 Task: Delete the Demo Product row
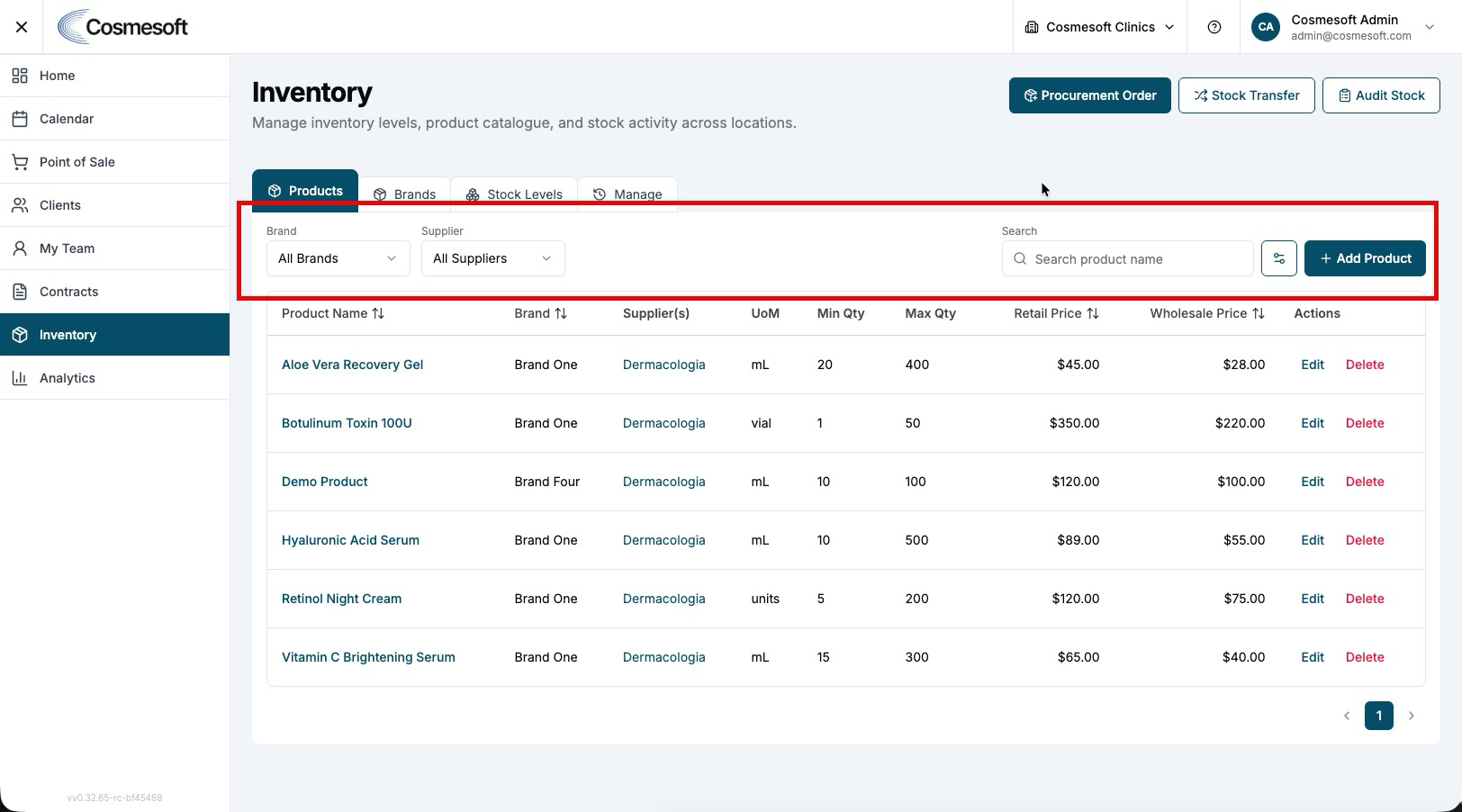1365,482
